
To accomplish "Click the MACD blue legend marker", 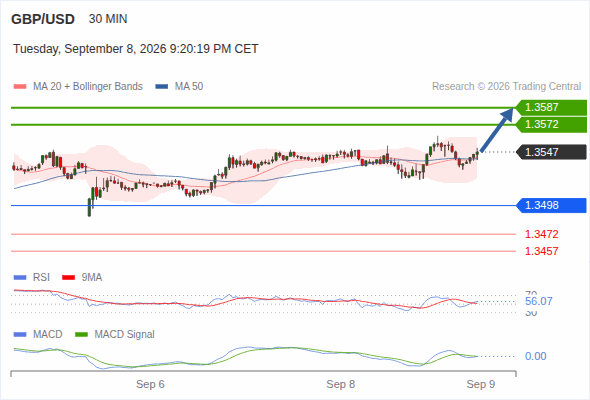I will [20, 335].
